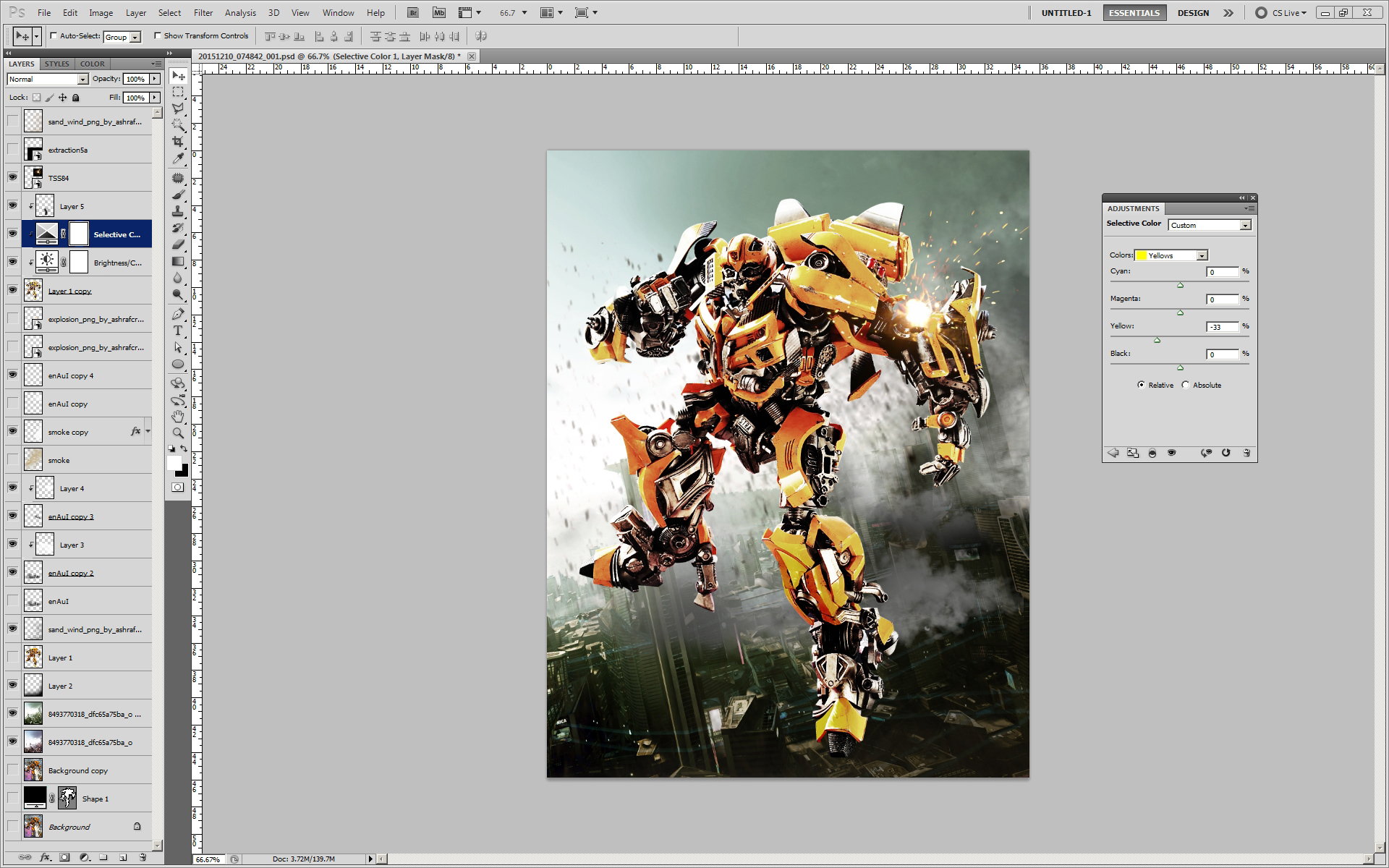The width and height of the screenshot is (1389, 868).
Task: Switch to the Color tab
Action: [92, 64]
